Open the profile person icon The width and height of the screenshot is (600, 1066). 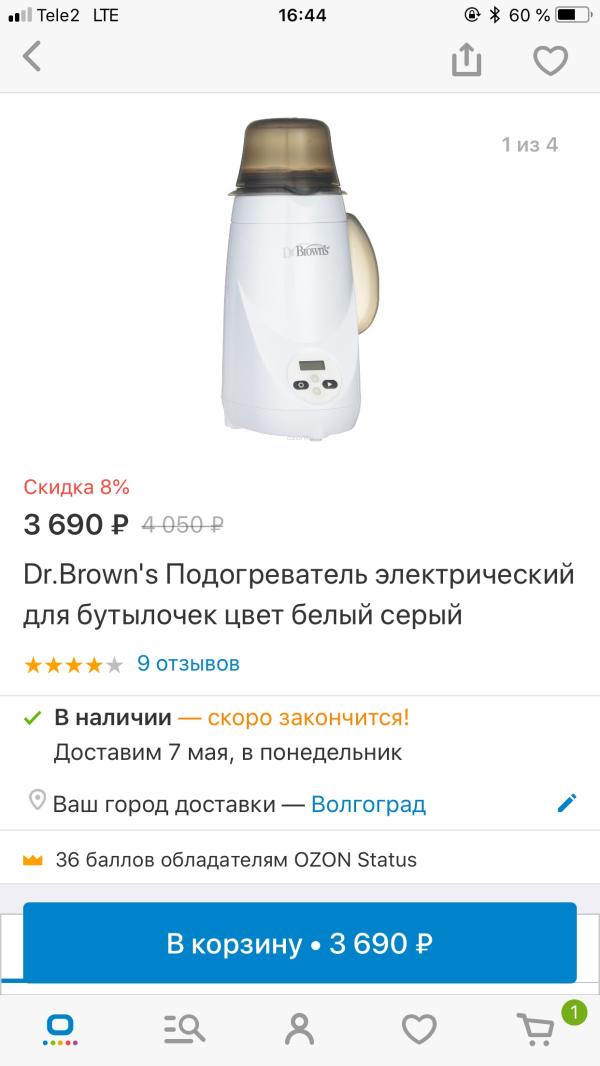(300, 1029)
